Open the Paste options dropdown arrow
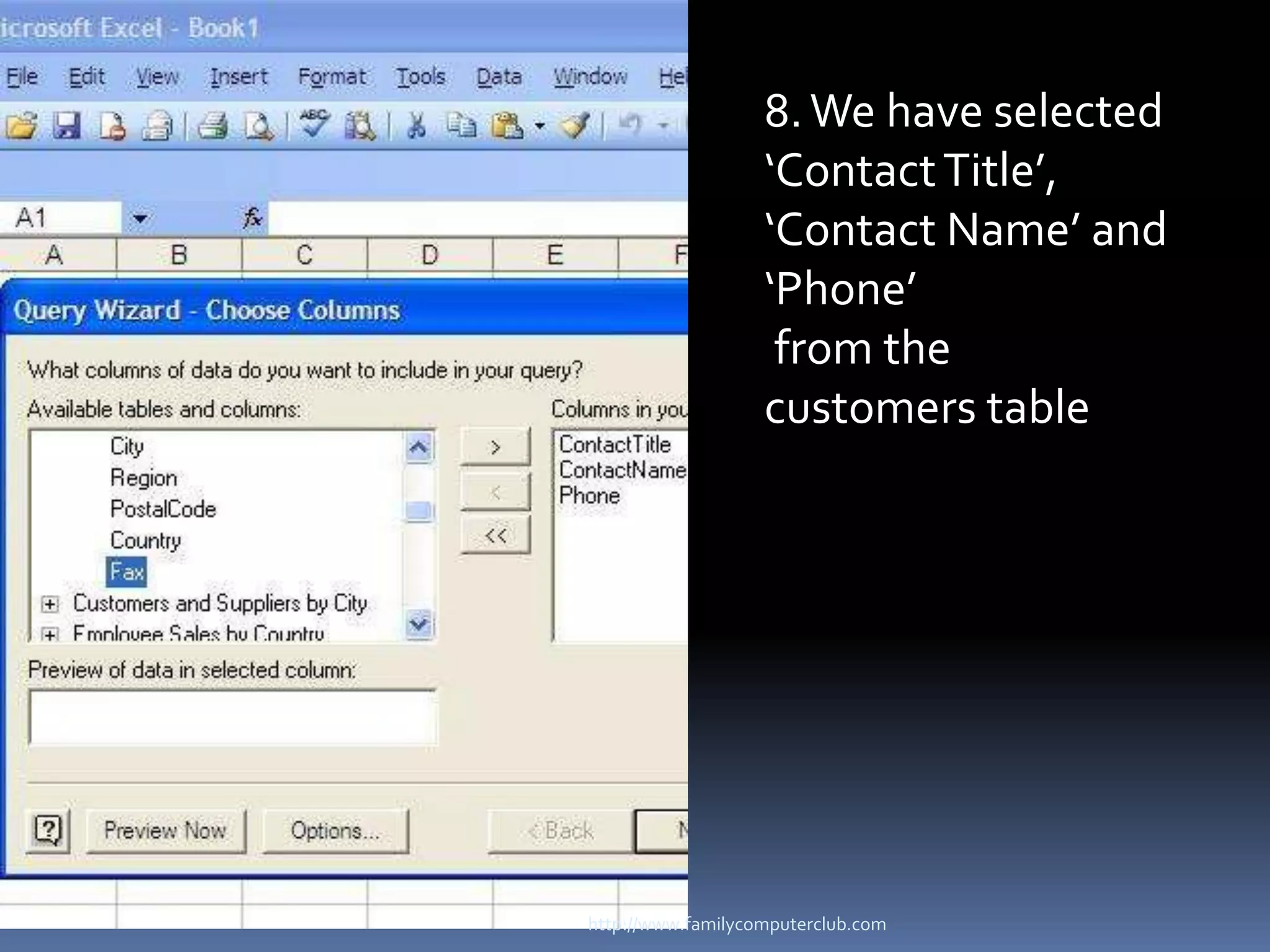Screen dimensions: 1270x952 (540, 126)
